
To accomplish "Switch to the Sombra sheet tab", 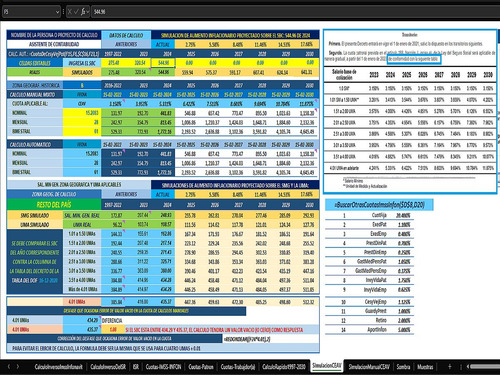I will (403, 367).
